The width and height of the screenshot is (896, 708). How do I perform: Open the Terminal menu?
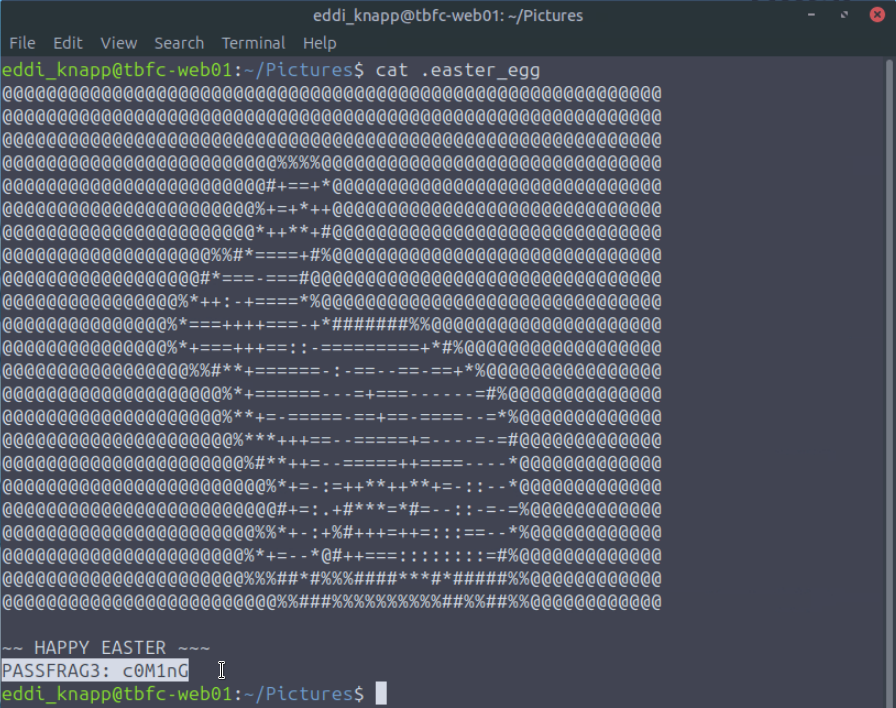[253, 43]
